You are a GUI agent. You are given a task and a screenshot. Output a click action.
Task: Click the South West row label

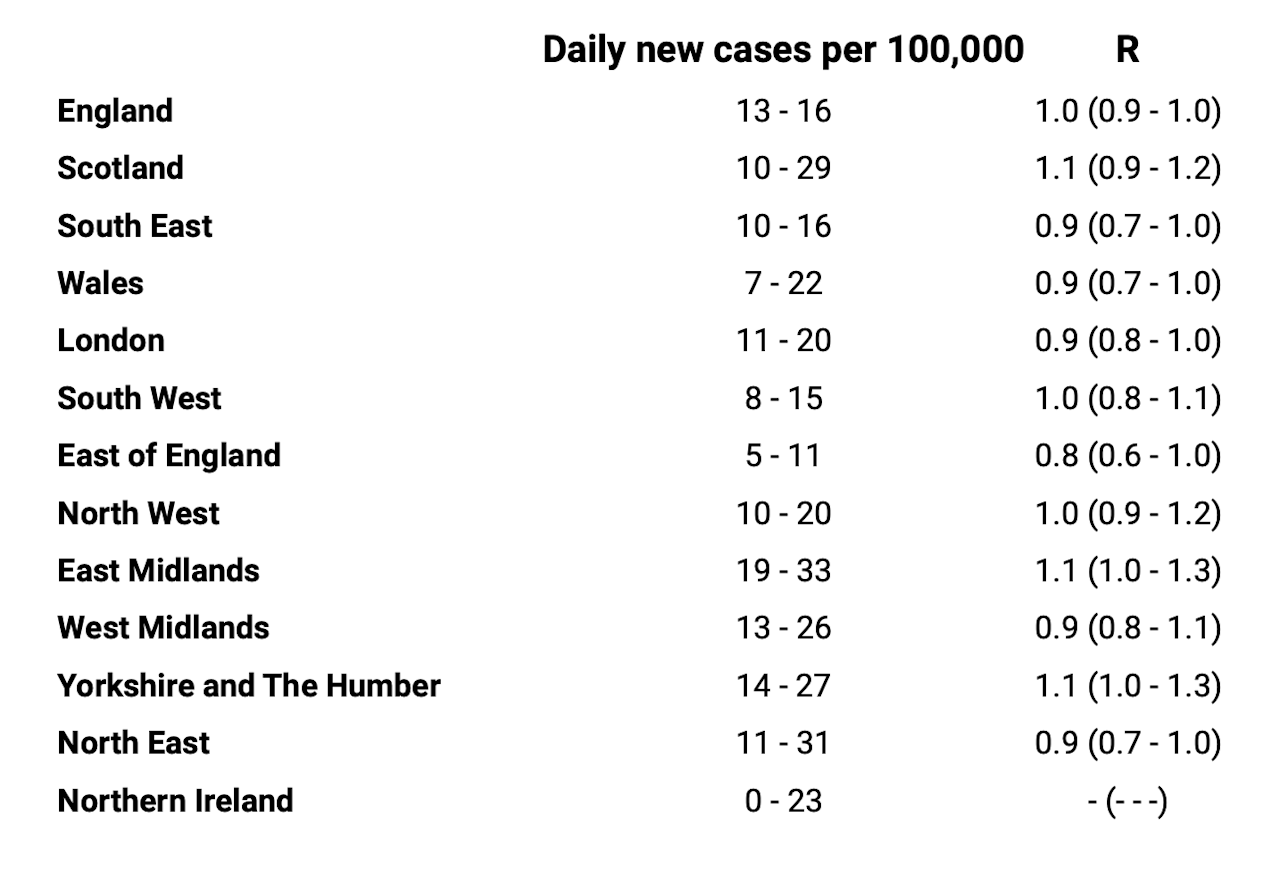139,398
